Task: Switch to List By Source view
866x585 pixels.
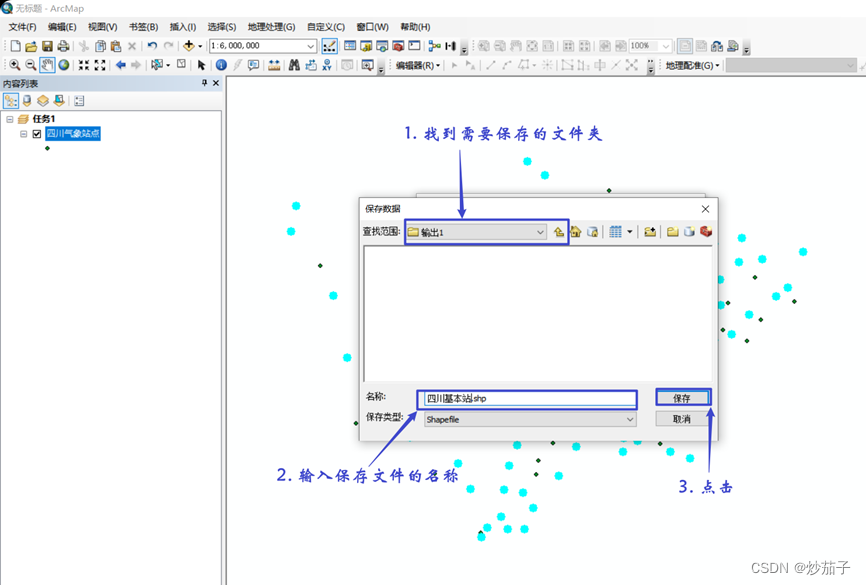Action: coord(27,101)
